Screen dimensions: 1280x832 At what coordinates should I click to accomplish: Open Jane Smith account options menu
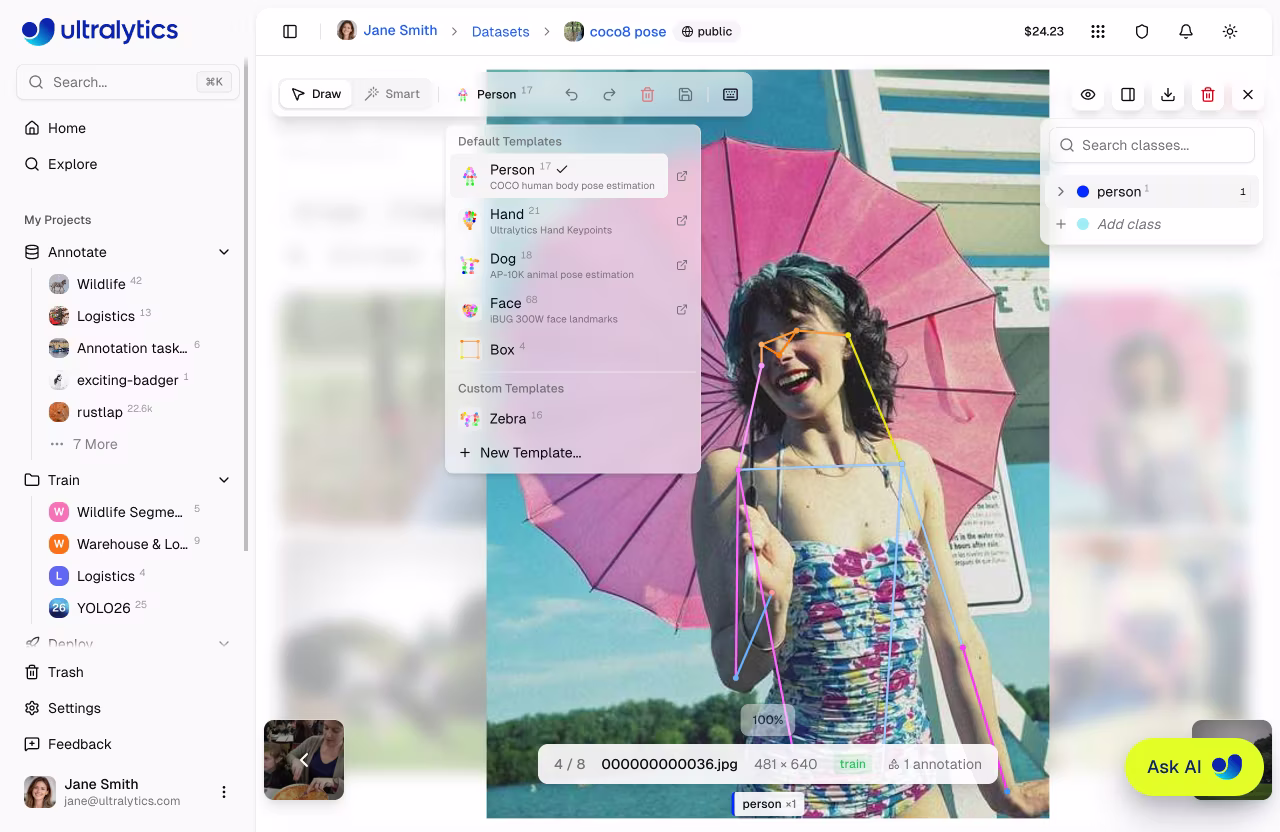point(224,792)
